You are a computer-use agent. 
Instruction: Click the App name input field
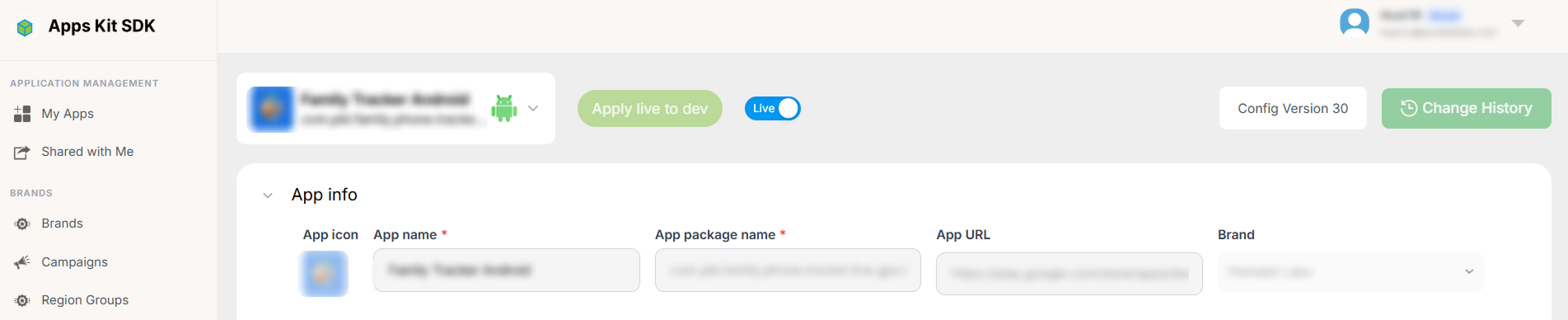tap(507, 270)
